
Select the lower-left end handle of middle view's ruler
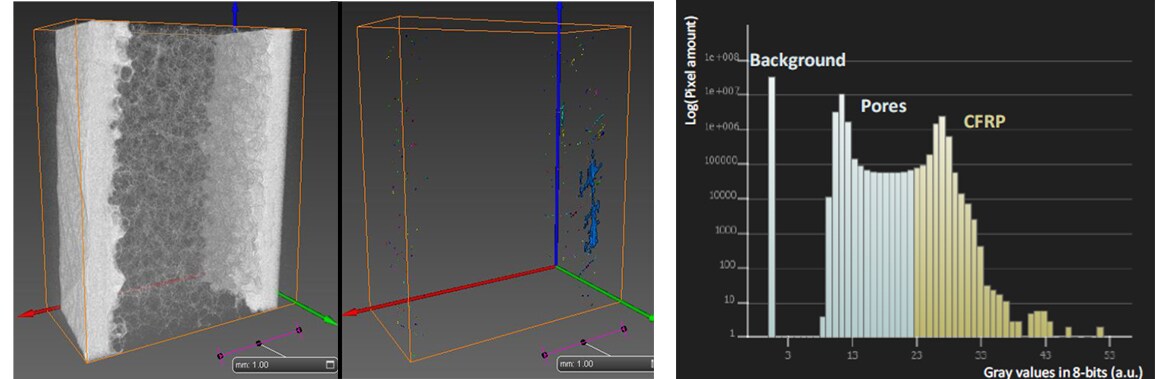click(x=544, y=355)
